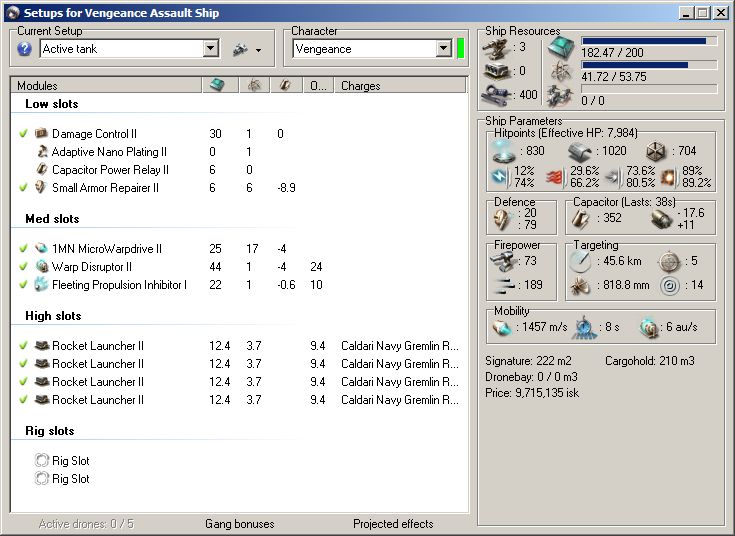Open the Character dropdown arrow
This screenshot has height=536, width=735.
(x=443, y=48)
